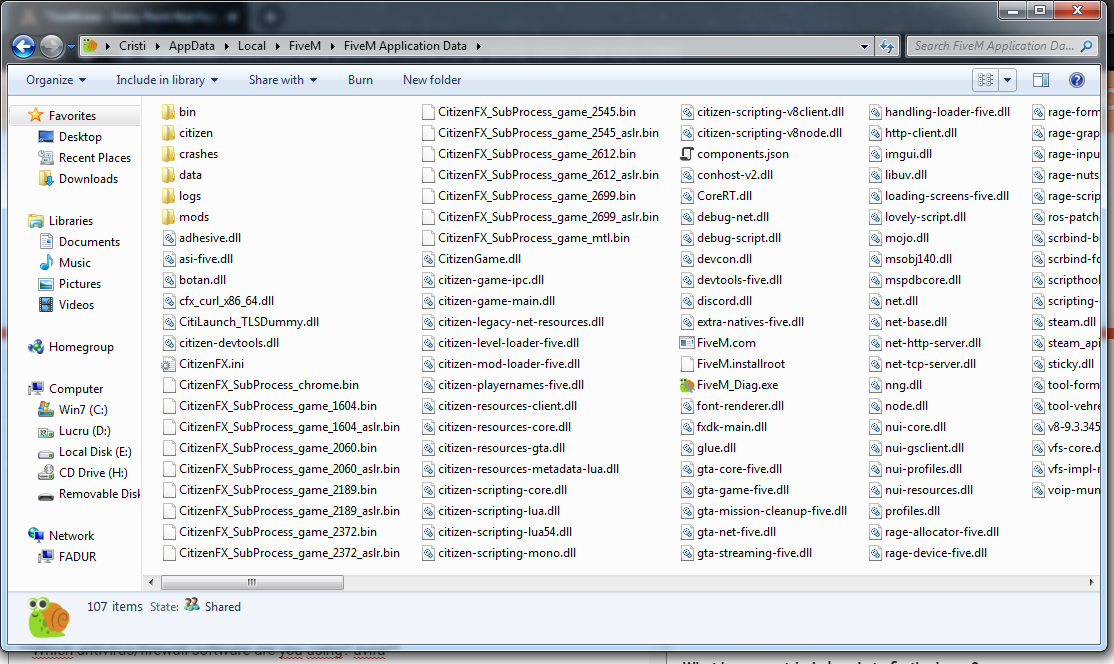This screenshot has width=1114, height=664.
Task: Click the Forward navigation arrow
Action: click(51, 46)
